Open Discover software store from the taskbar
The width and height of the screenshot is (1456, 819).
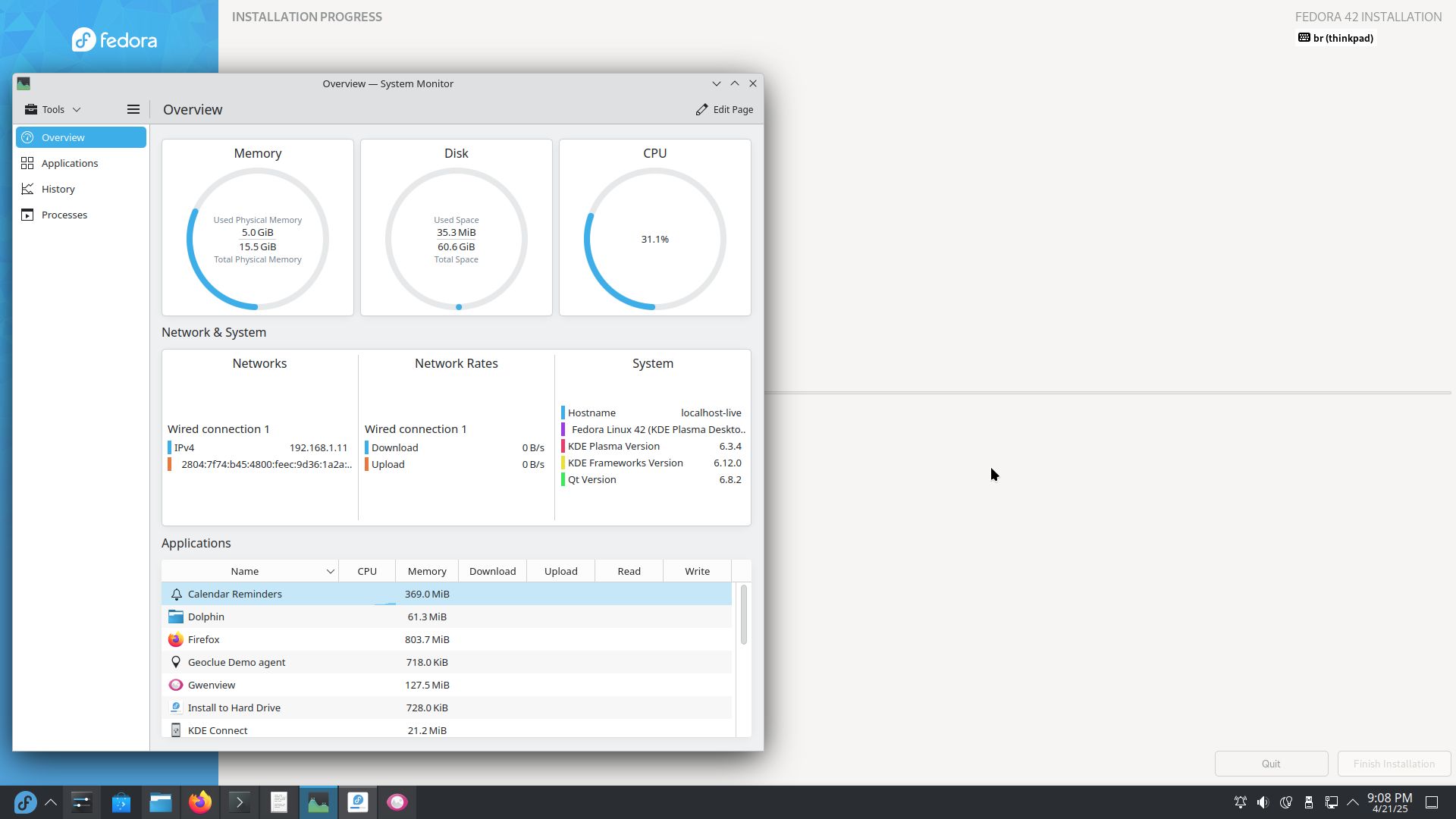click(121, 802)
